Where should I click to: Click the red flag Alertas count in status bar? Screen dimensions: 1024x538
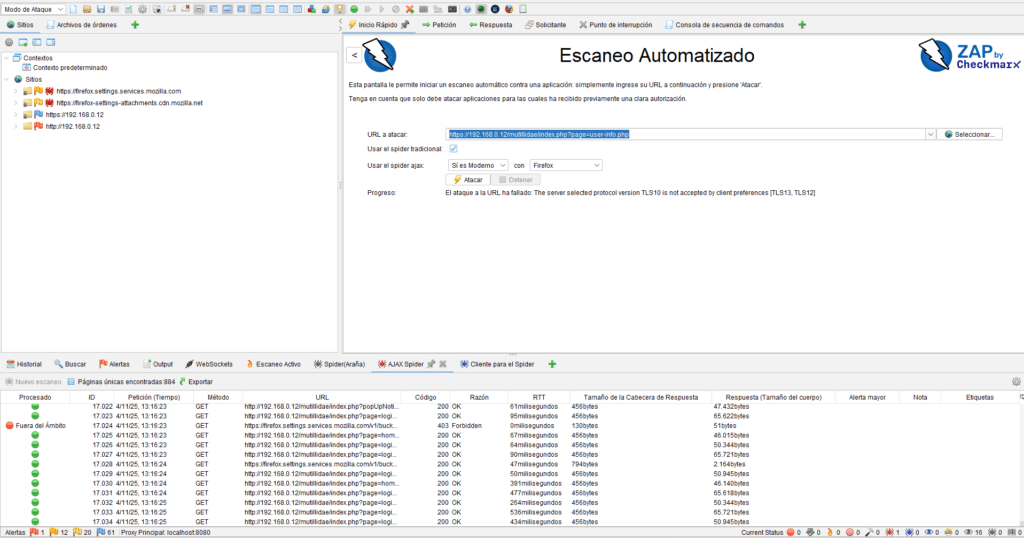pyautogui.click(x=37, y=532)
